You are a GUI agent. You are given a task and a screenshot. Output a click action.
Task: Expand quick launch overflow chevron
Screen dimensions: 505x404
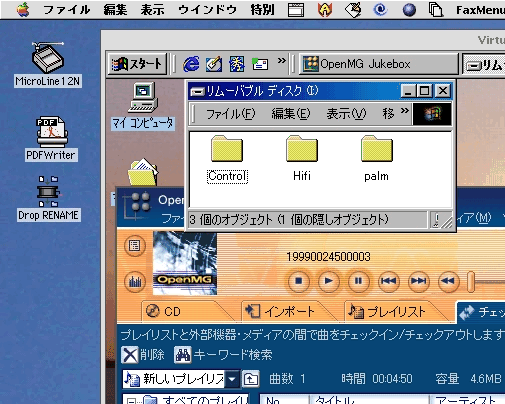point(282,61)
